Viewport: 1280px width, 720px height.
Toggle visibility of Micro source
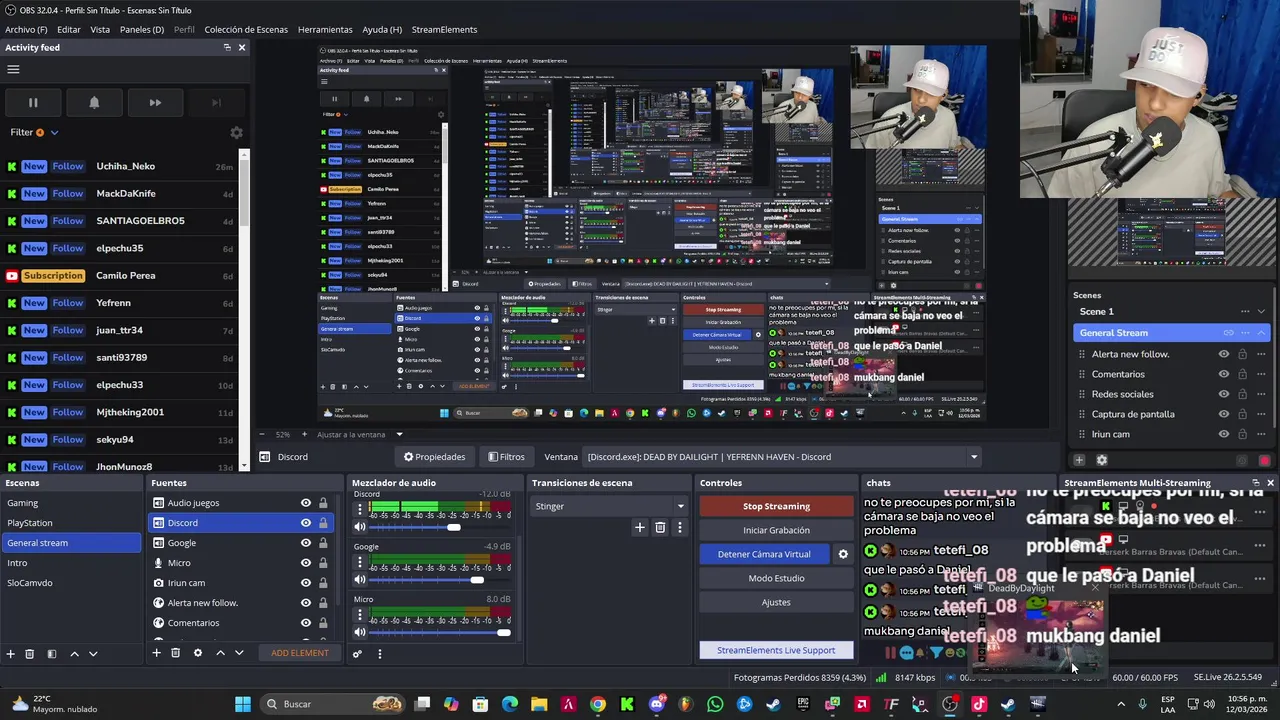(x=306, y=563)
